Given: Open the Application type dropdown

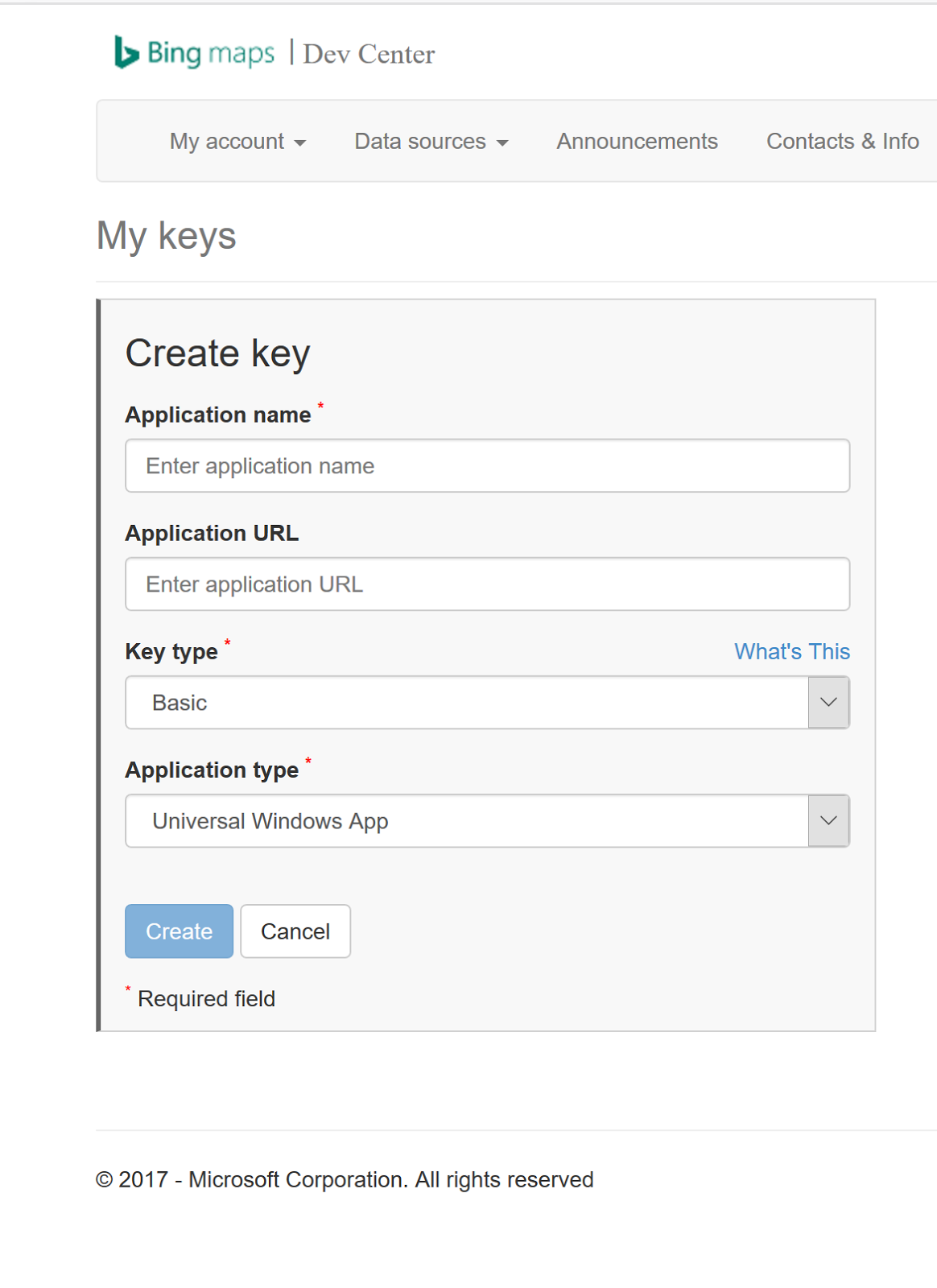Looking at the screenshot, I should point(467,821).
